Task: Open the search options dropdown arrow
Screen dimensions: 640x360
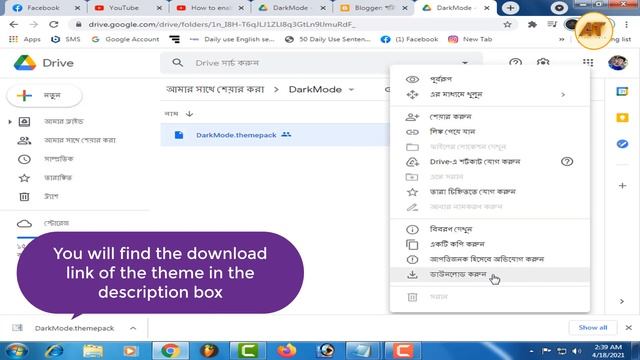Action: click(x=465, y=63)
